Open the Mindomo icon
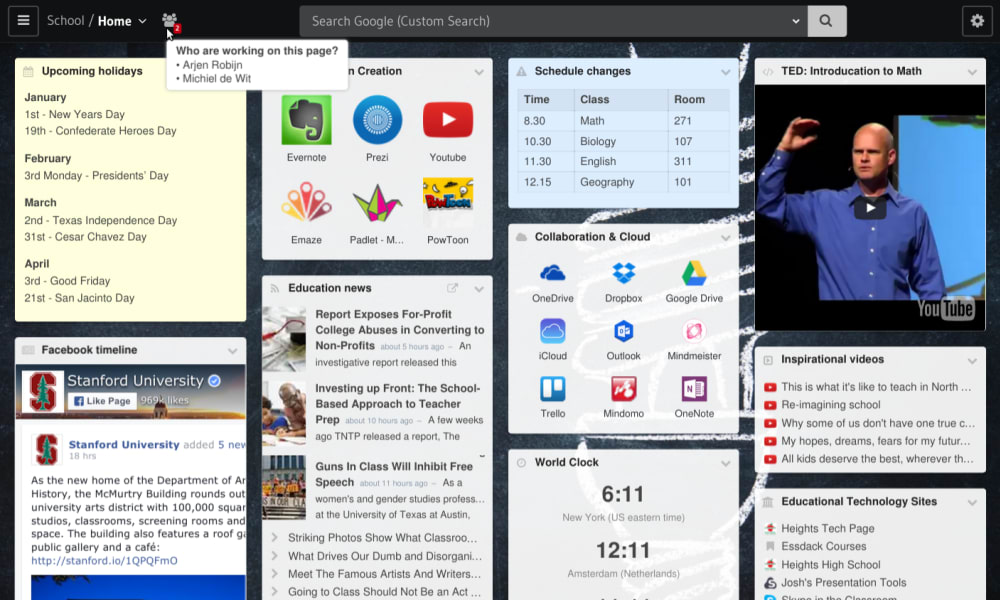This screenshot has width=1000, height=600. coord(623,389)
